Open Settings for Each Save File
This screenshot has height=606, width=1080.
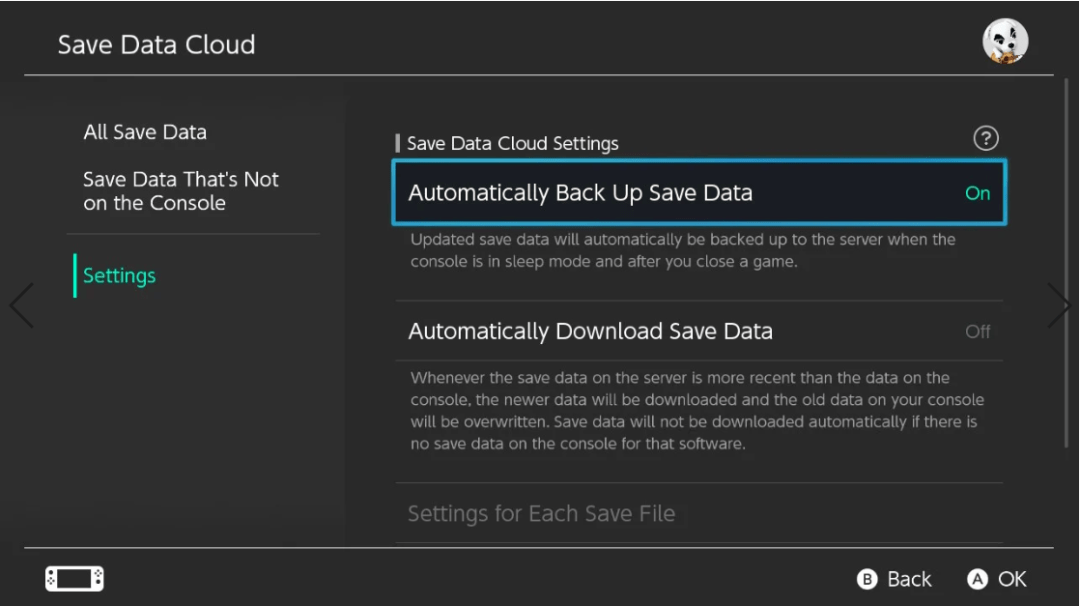pos(541,514)
